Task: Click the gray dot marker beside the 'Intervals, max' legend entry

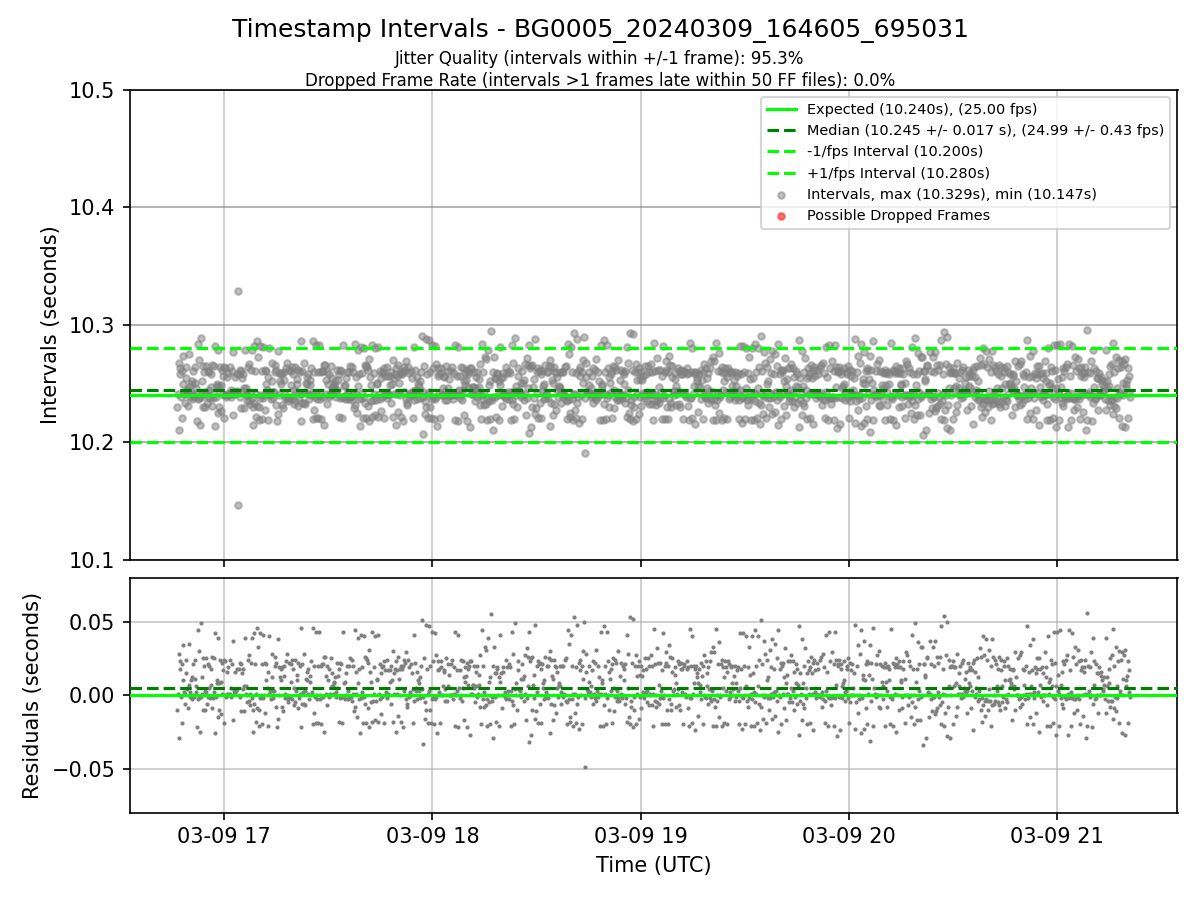Action: pos(782,195)
